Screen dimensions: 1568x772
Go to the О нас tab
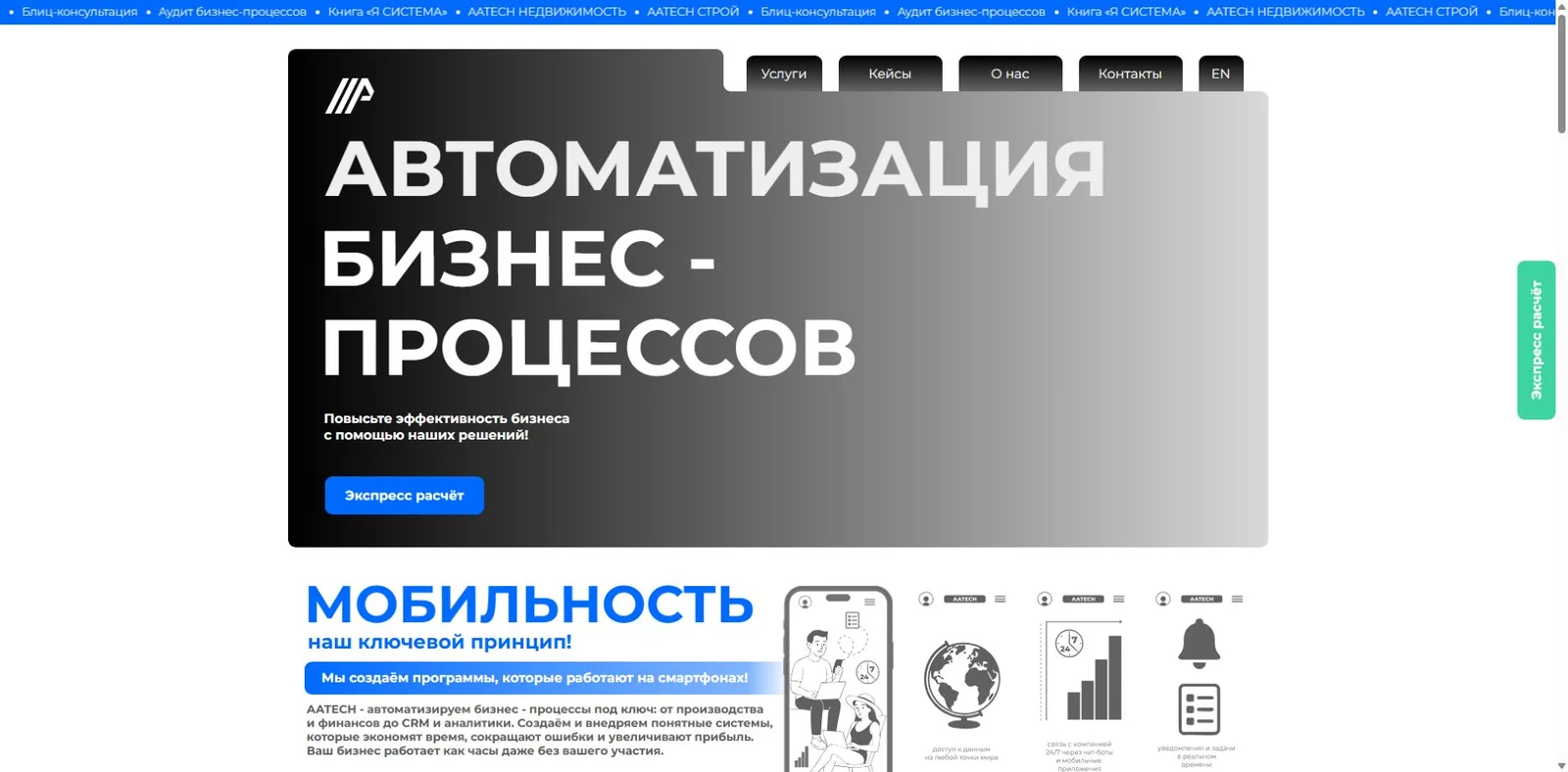tap(1010, 73)
